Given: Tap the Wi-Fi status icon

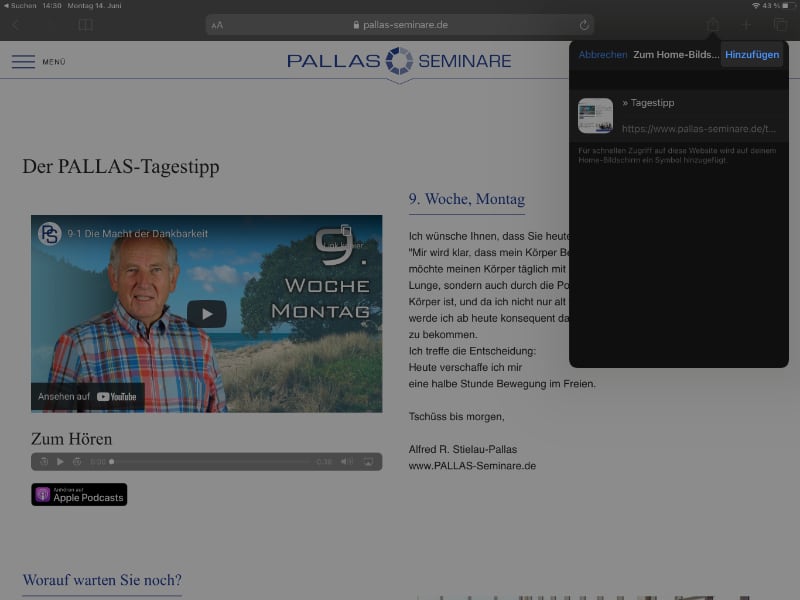Looking at the screenshot, I should pyautogui.click(x=756, y=6).
